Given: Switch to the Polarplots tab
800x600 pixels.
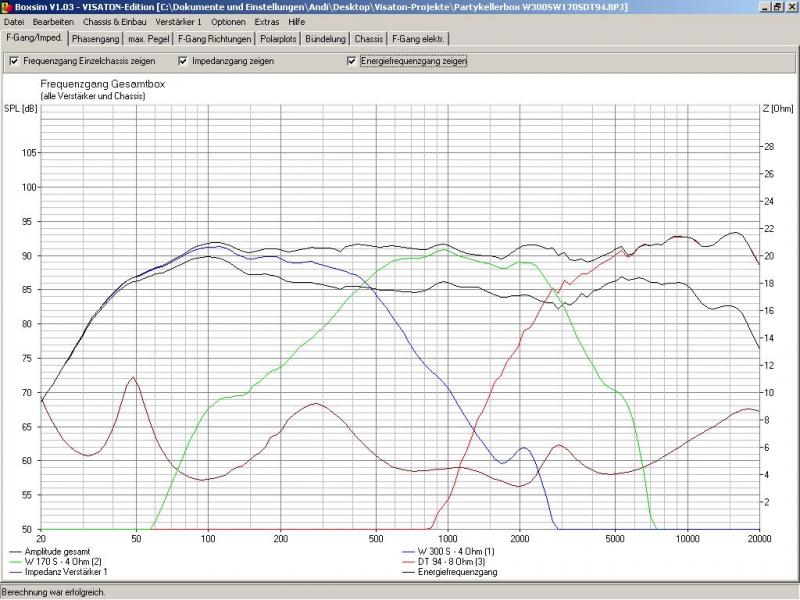Looking at the screenshot, I should tap(278, 39).
